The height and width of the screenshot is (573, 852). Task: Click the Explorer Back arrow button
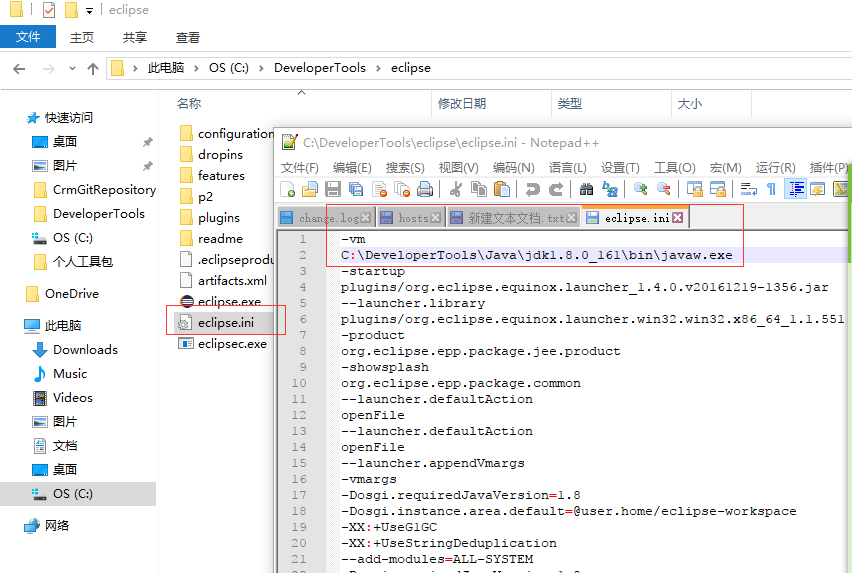pyautogui.click(x=19, y=68)
